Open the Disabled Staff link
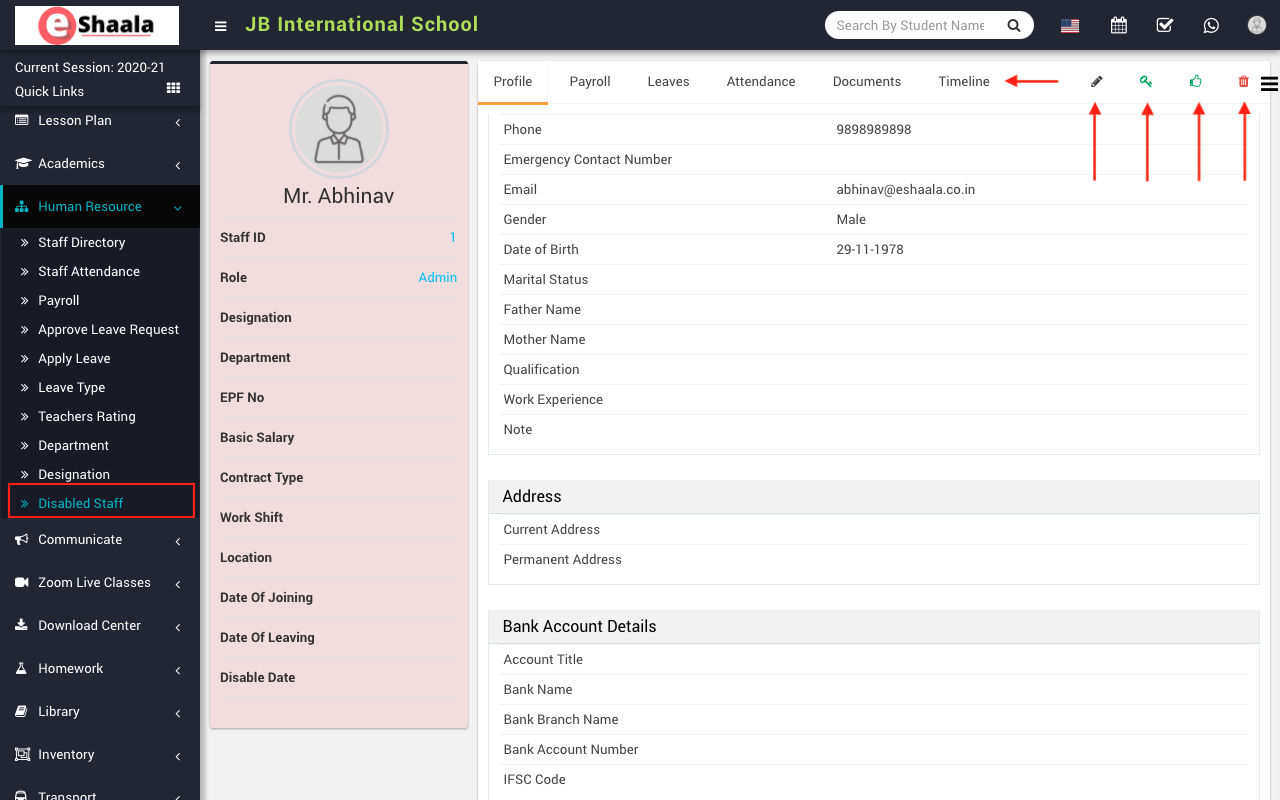Viewport: 1280px width, 800px height. pyautogui.click(x=81, y=503)
